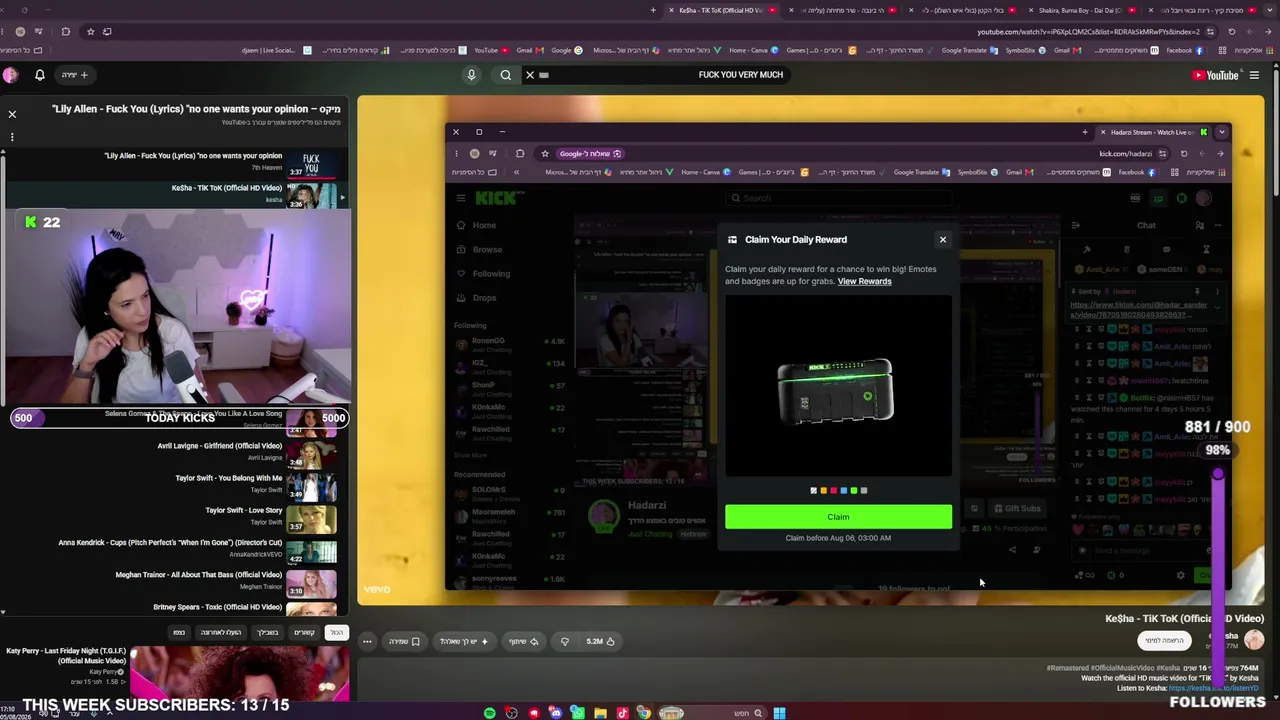Select the קשורים filter chip
The image size is (1280, 720).
(x=305, y=632)
